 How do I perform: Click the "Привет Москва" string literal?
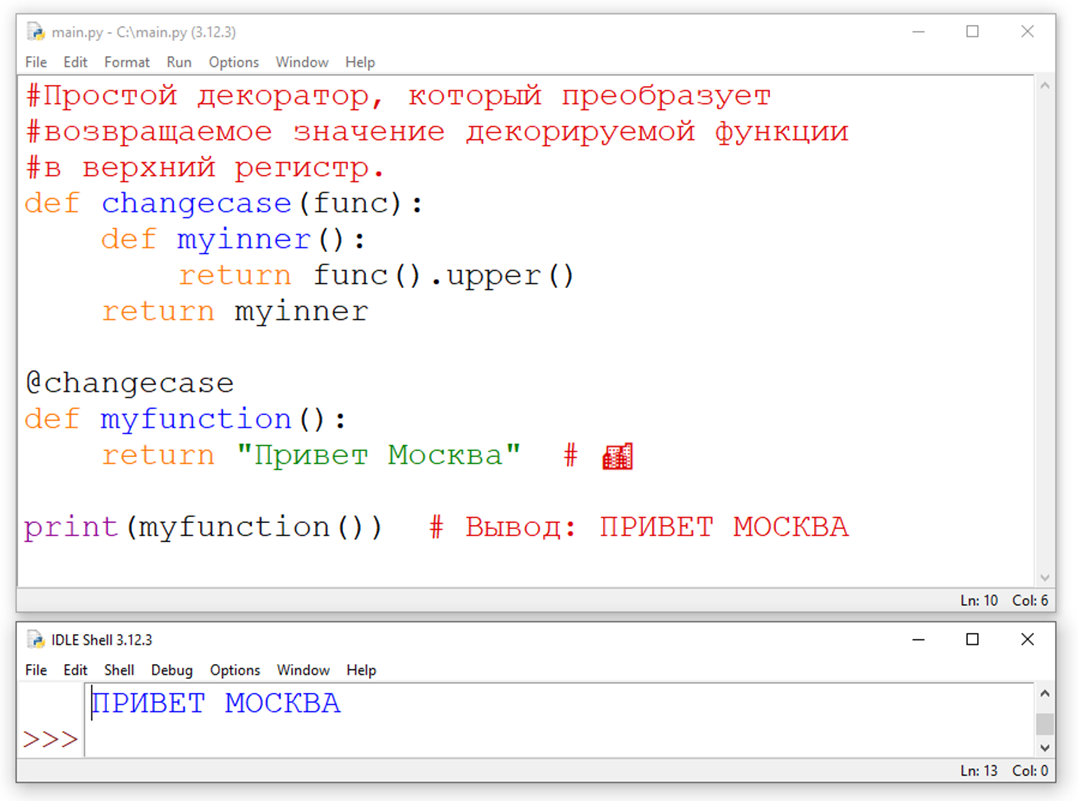pyautogui.click(x=379, y=455)
